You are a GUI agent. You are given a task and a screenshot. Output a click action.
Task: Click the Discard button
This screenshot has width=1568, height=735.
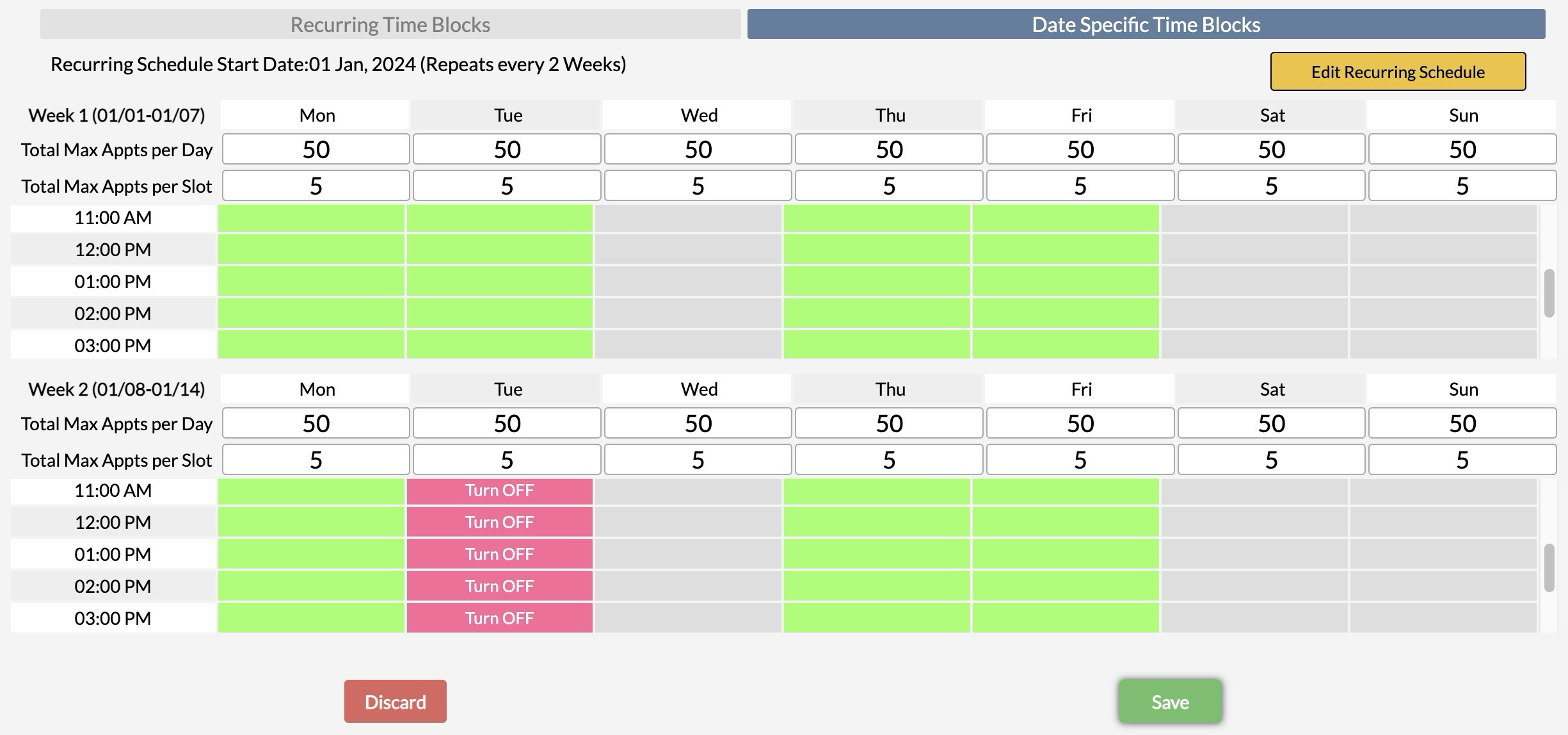point(394,701)
